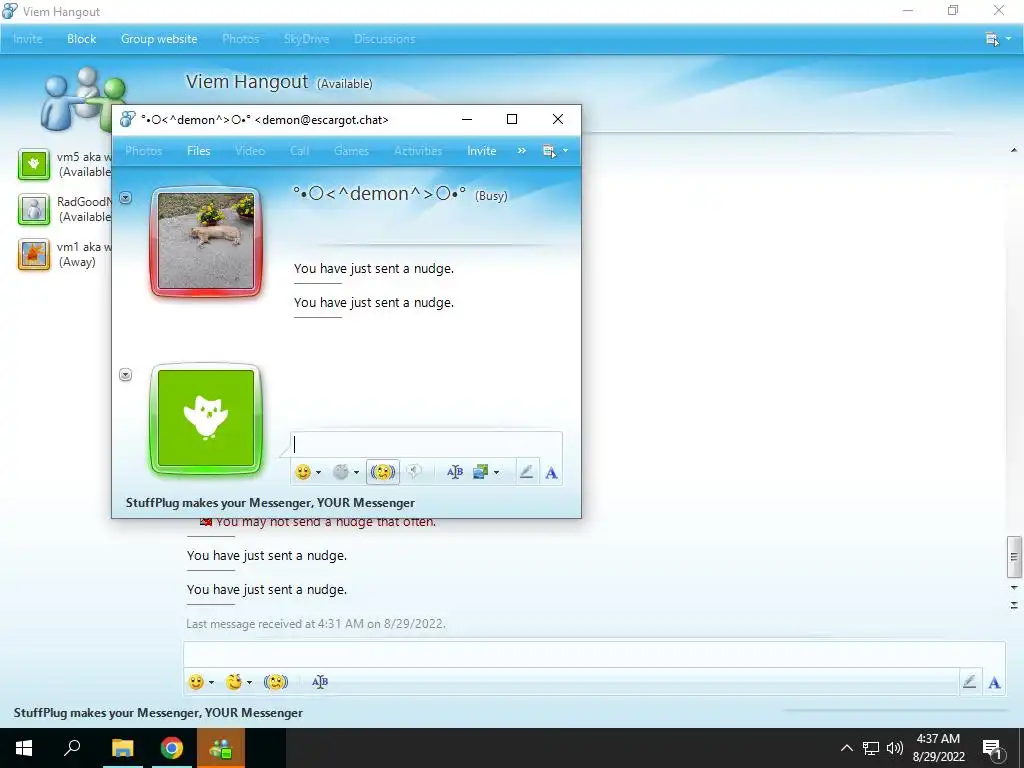Screen dimensions: 1024x768
Task: Expand background dropdown arrow in demon chat
Action: pos(496,472)
